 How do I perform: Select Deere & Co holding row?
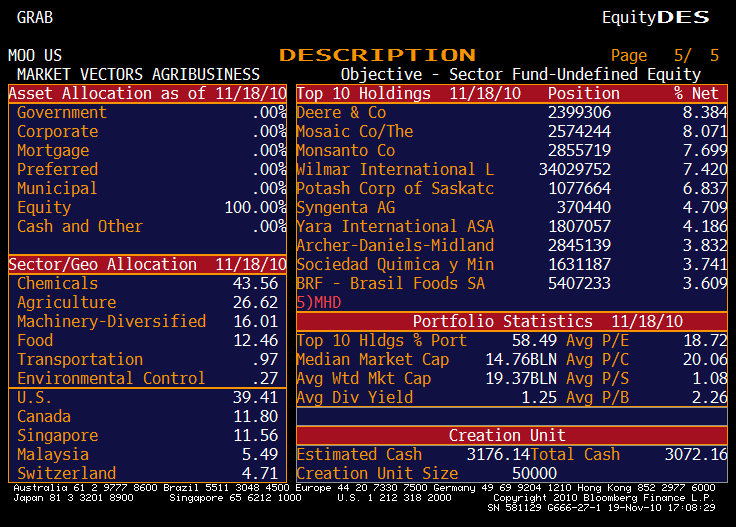coord(341,113)
